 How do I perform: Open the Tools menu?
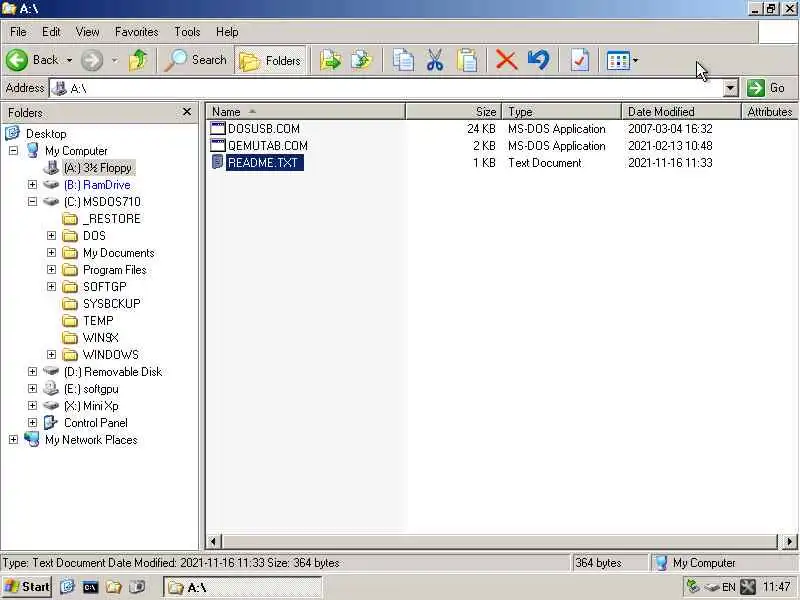(x=187, y=32)
